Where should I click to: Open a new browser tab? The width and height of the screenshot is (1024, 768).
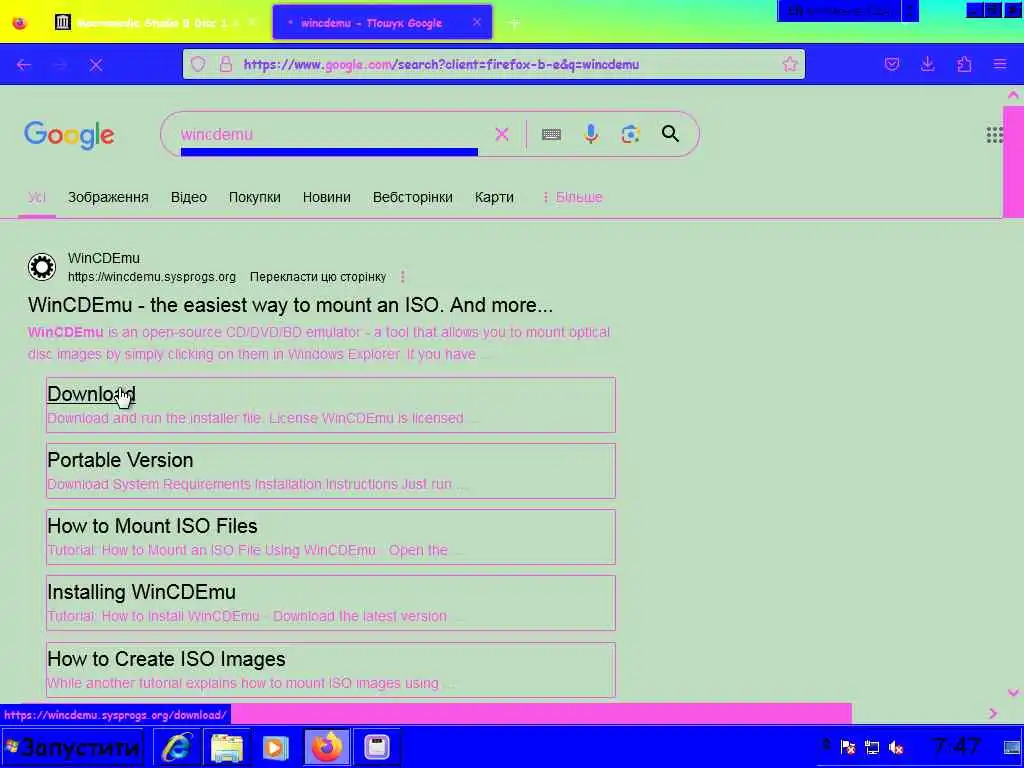515,24
